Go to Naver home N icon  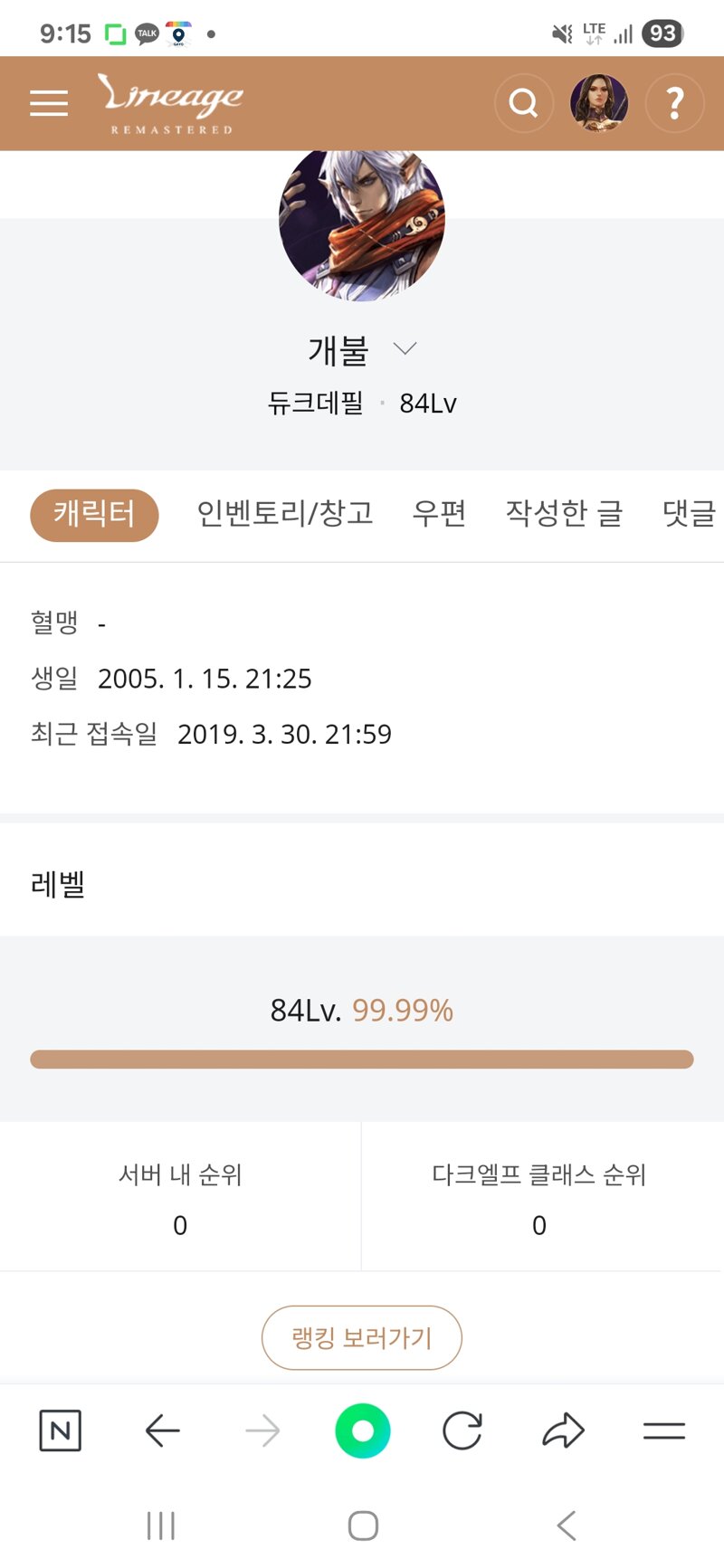(61, 1430)
